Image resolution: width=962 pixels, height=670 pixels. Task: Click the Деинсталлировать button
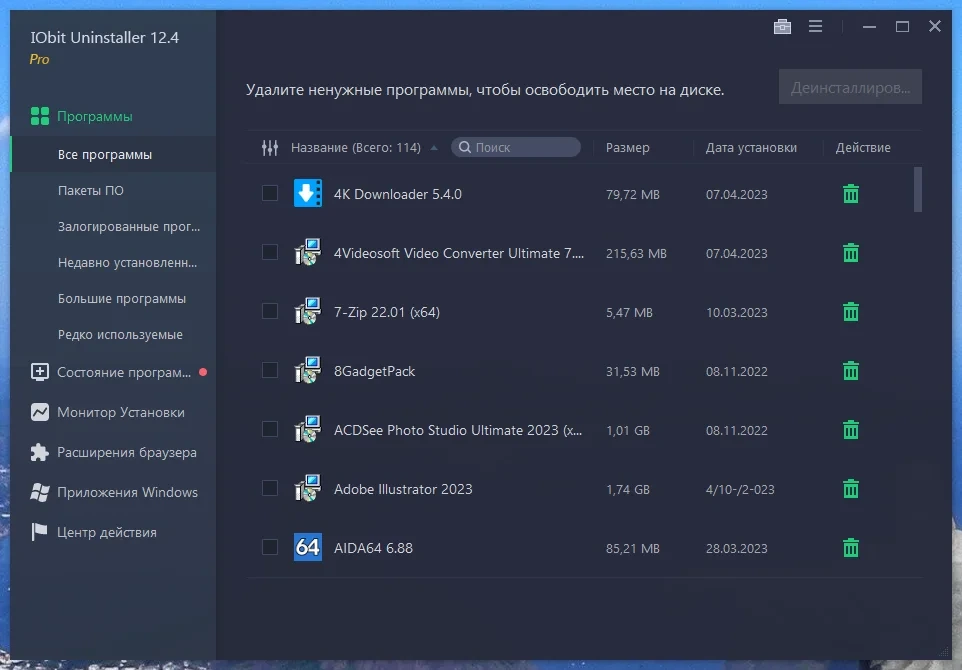tap(850, 87)
